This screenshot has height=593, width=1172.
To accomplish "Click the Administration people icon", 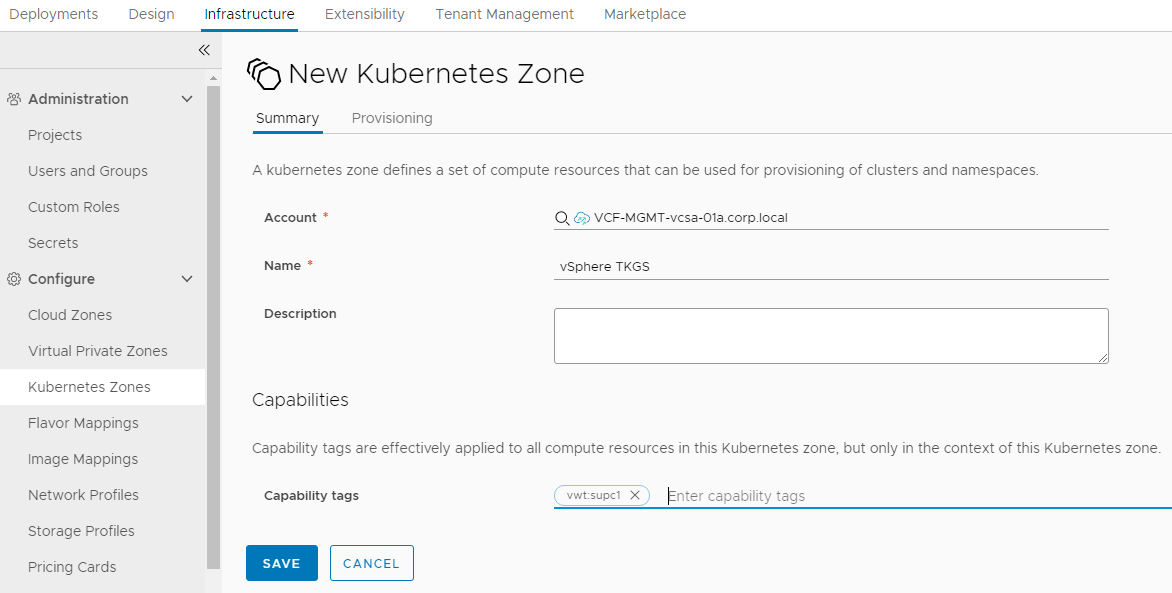I will click(x=13, y=99).
